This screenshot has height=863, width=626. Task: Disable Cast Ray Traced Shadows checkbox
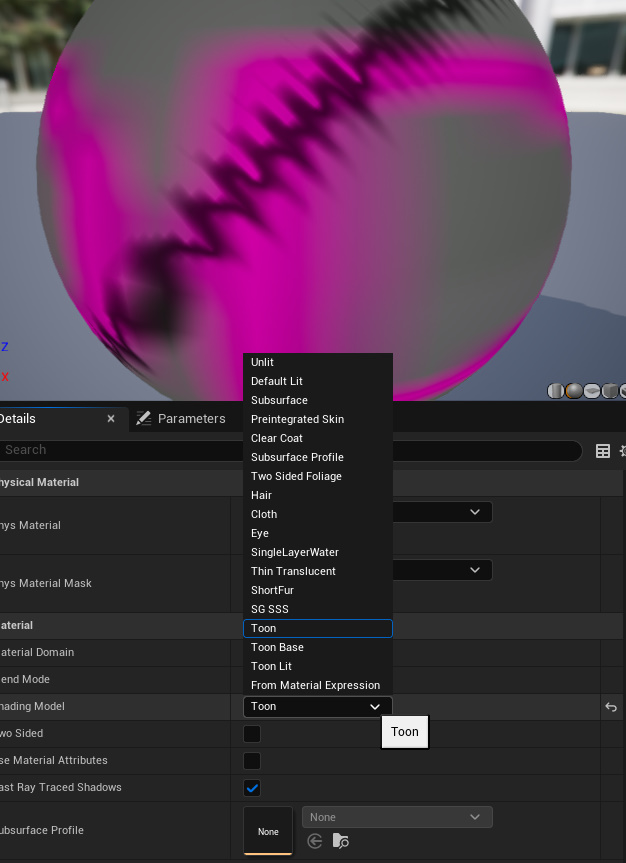pyautogui.click(x=253, y=788)
